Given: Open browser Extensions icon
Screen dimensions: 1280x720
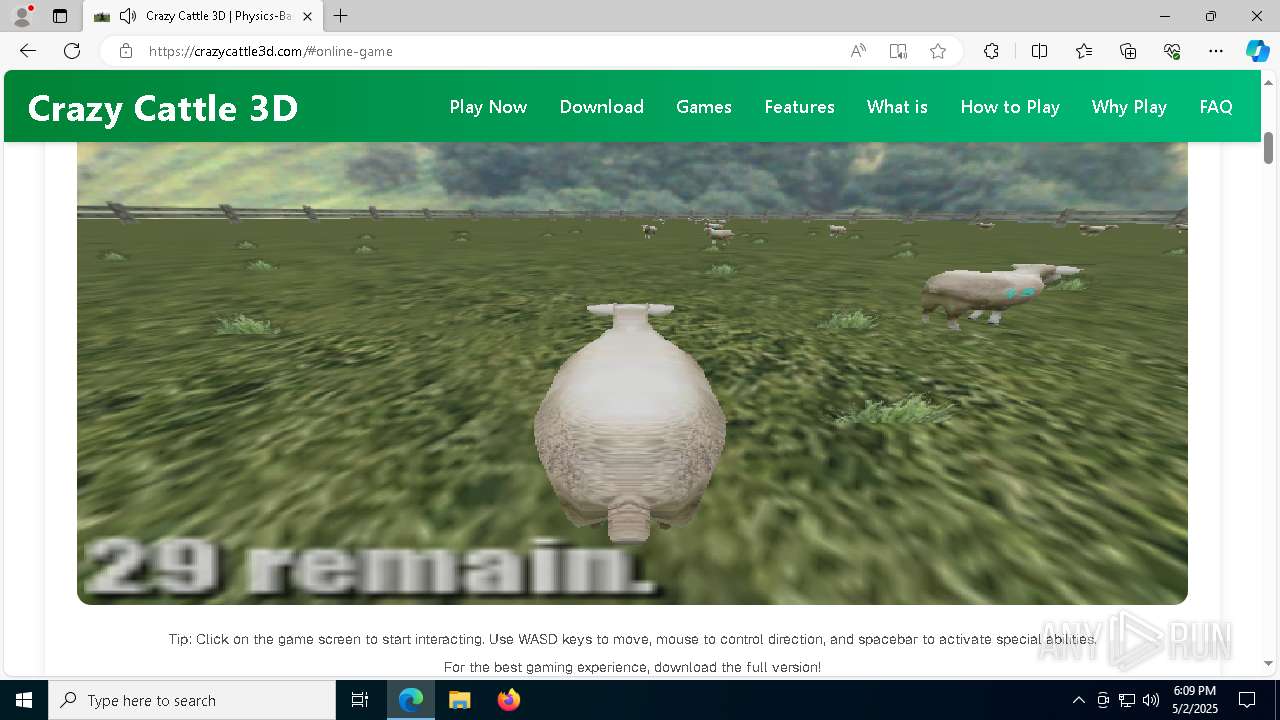Looking at the screenshot, I should 991,51.
